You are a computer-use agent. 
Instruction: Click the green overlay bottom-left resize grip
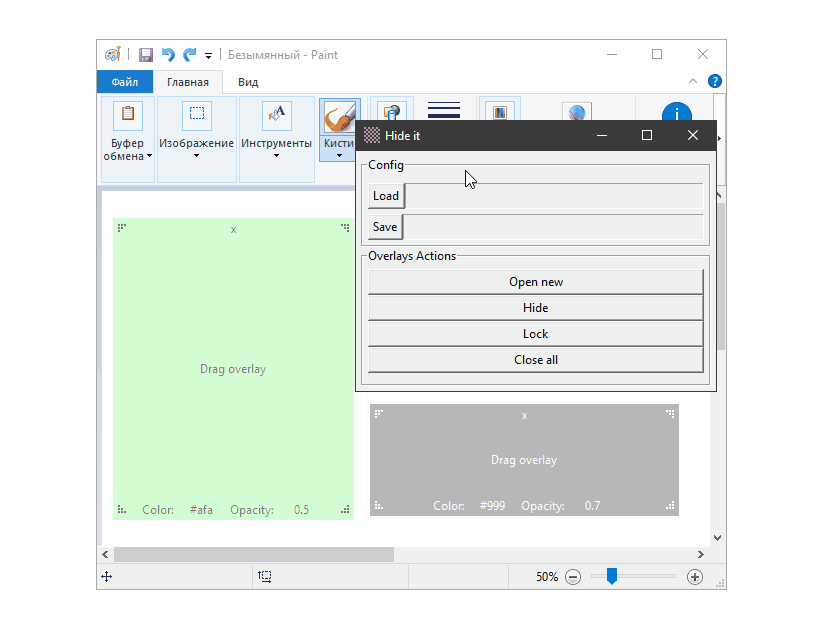point(121,509)
